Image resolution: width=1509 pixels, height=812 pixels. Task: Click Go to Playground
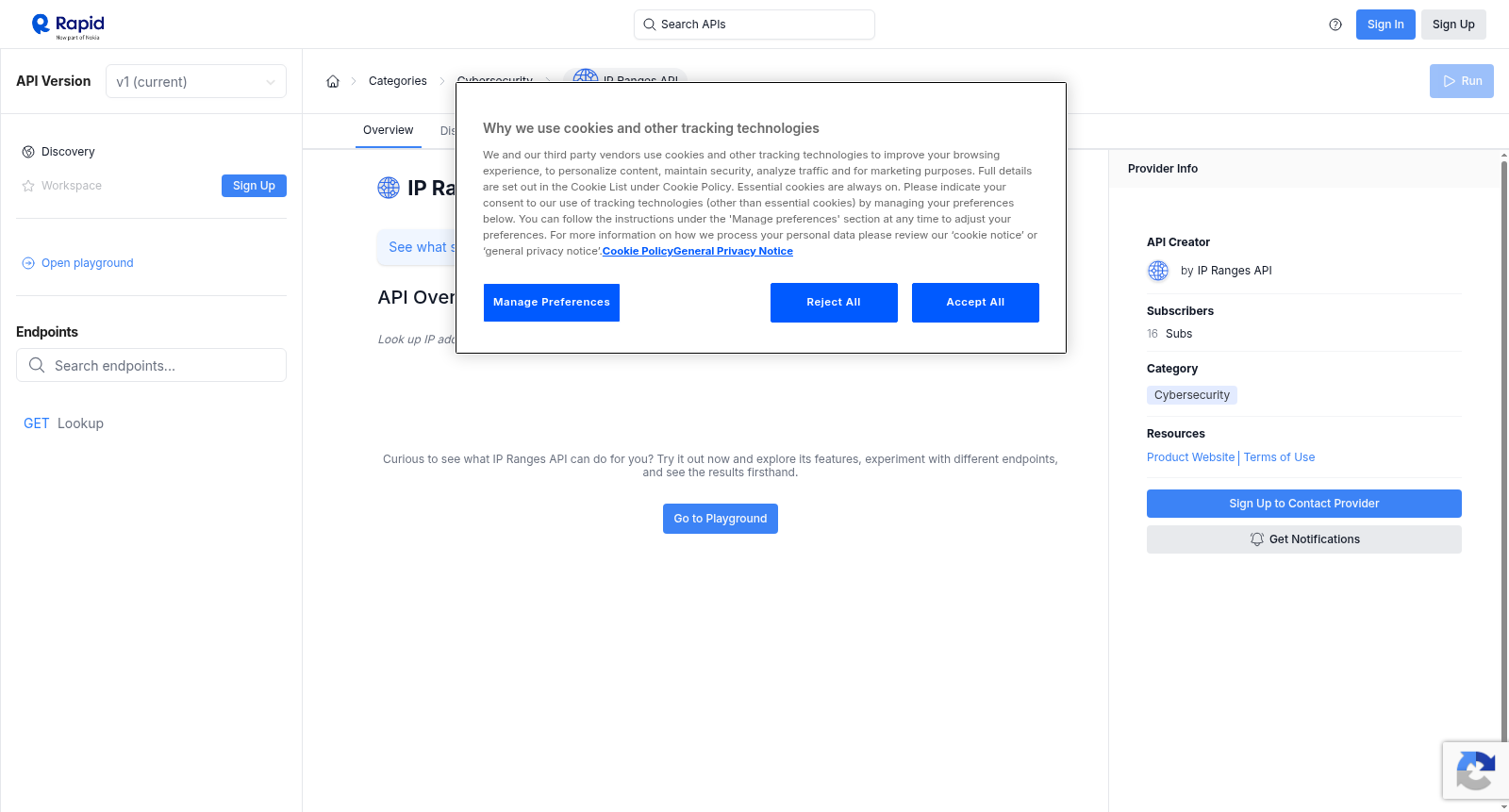[x=720, y=519]
